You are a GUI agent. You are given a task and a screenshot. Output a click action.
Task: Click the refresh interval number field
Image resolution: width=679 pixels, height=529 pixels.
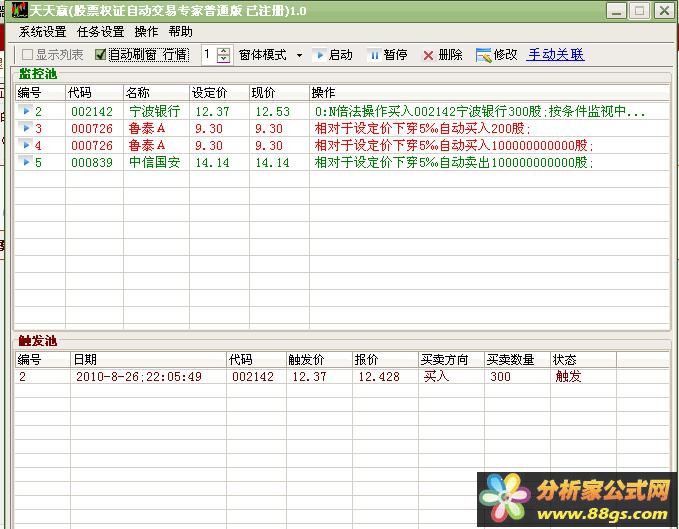coord(209,55)
